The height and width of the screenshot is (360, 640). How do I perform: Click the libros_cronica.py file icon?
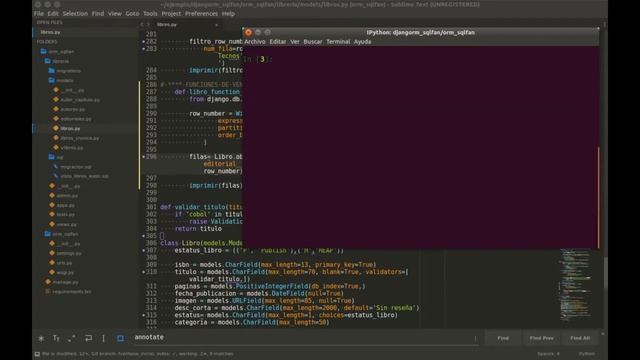(x=56, y=138)
